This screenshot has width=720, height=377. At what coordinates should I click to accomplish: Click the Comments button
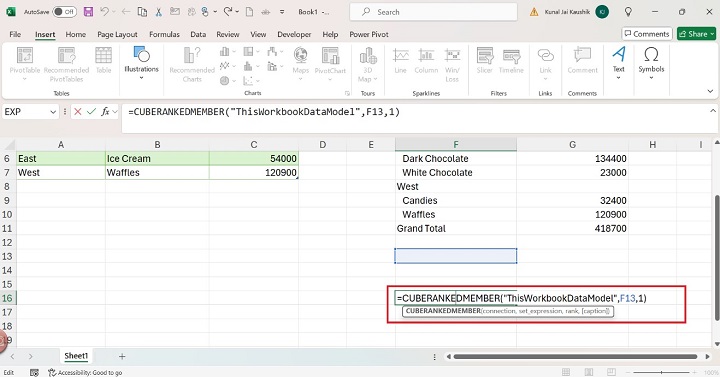pos(647,34)
